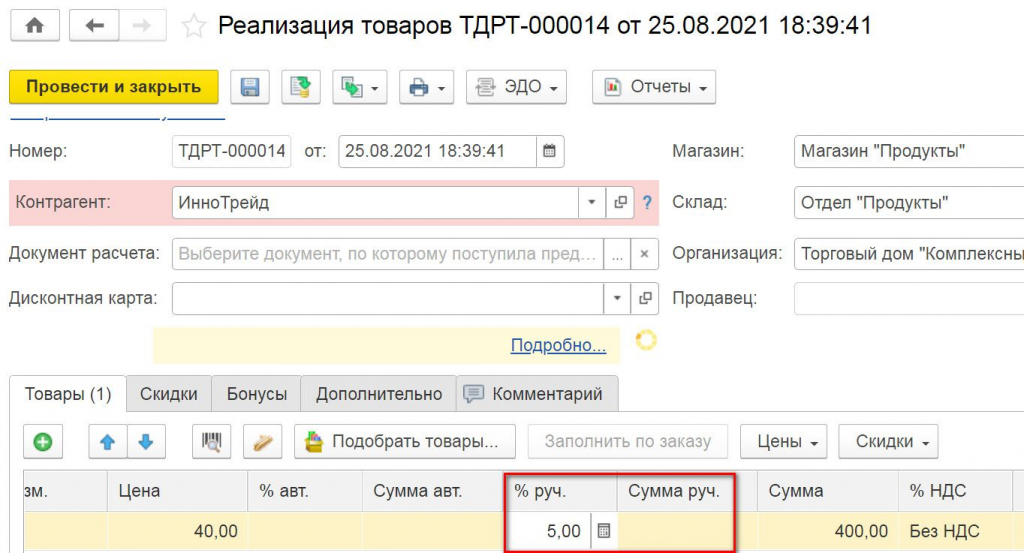Click the Организация field
1024x553 pixels.
click(x=909, y=254)
